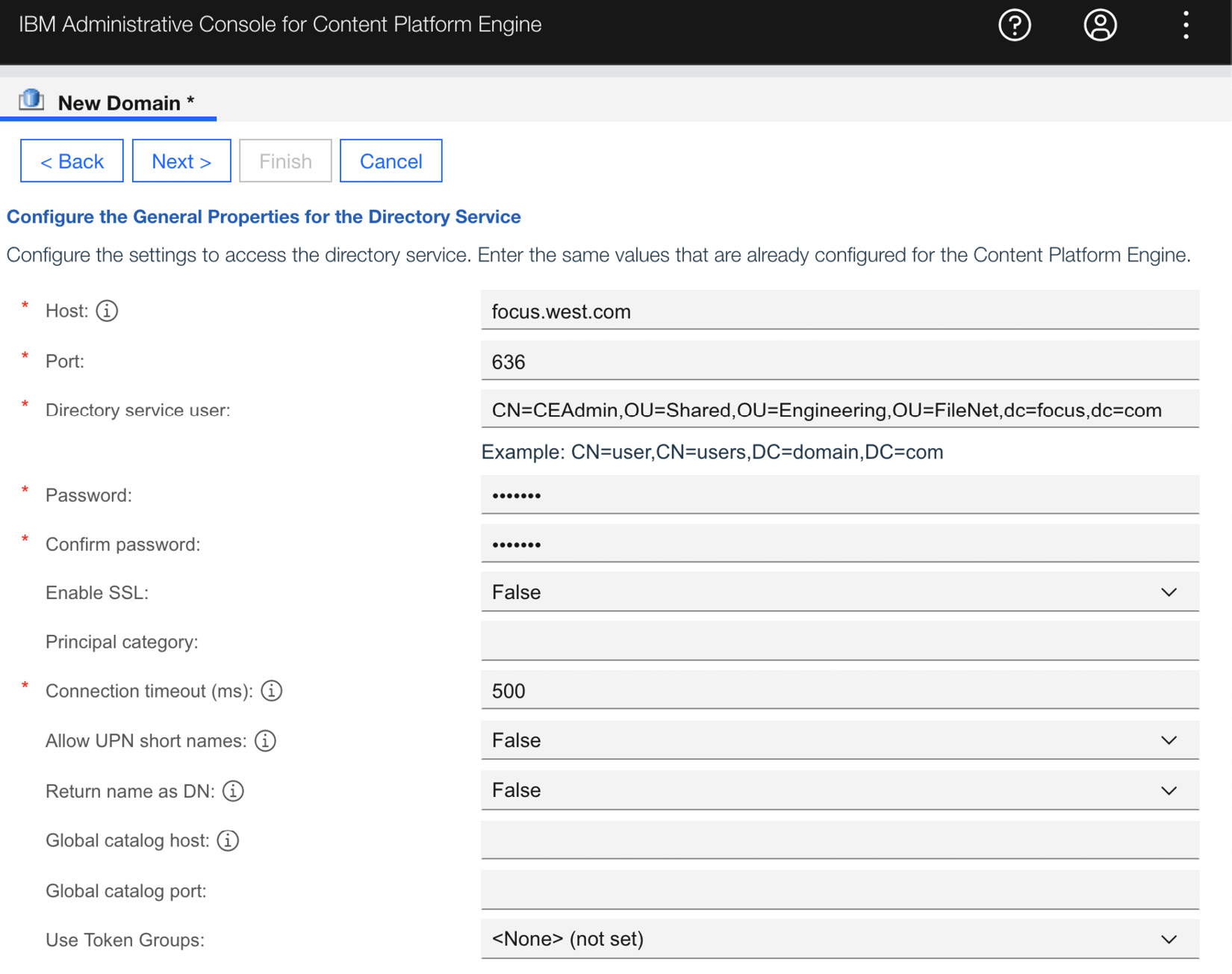Click the heading 'Configure the General Properties for the Directory Service'
This screenshot has height=974, width=1232.
pos(264,217)
